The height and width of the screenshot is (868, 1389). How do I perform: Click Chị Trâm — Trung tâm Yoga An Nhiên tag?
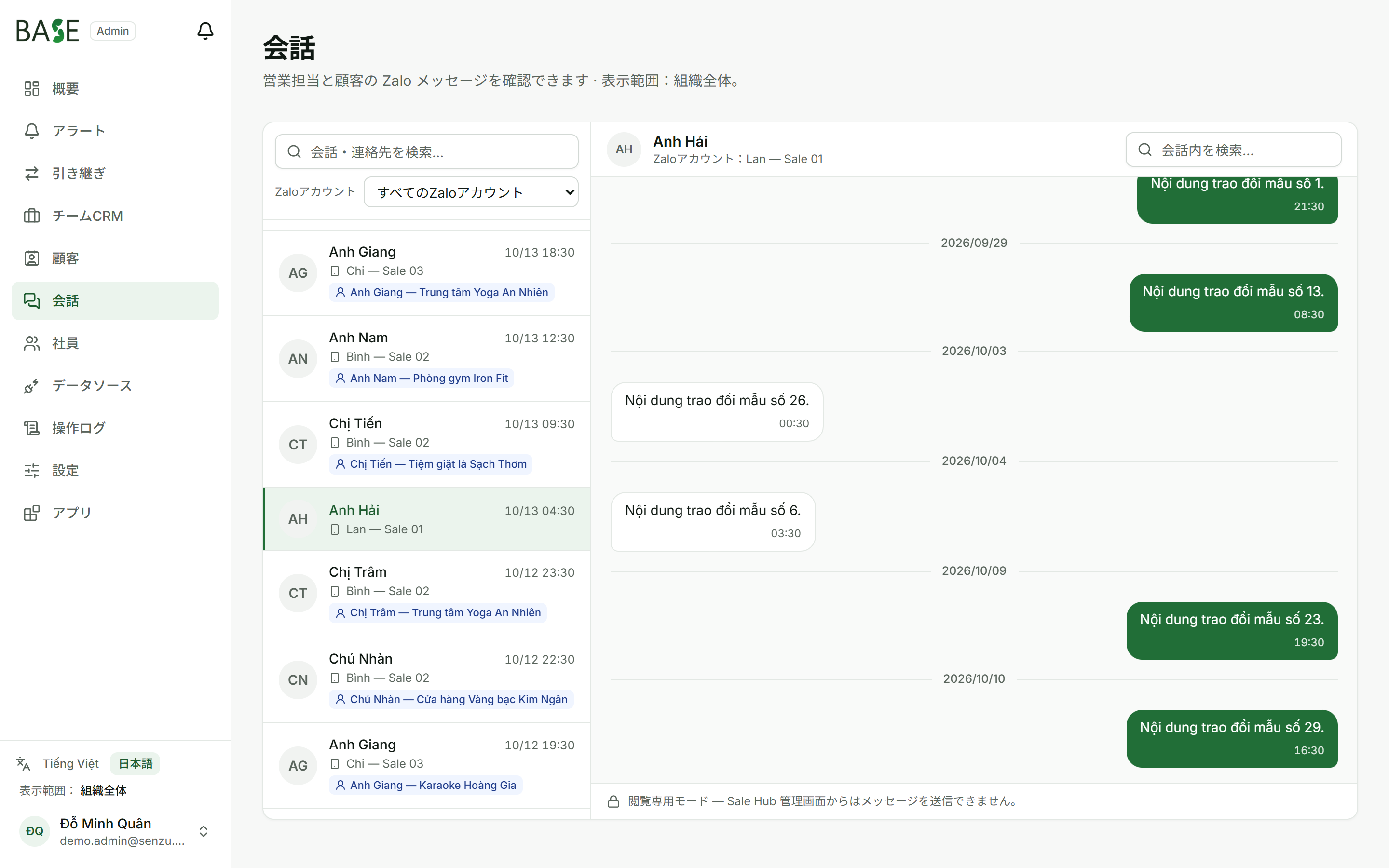click(x=438, y=612)
